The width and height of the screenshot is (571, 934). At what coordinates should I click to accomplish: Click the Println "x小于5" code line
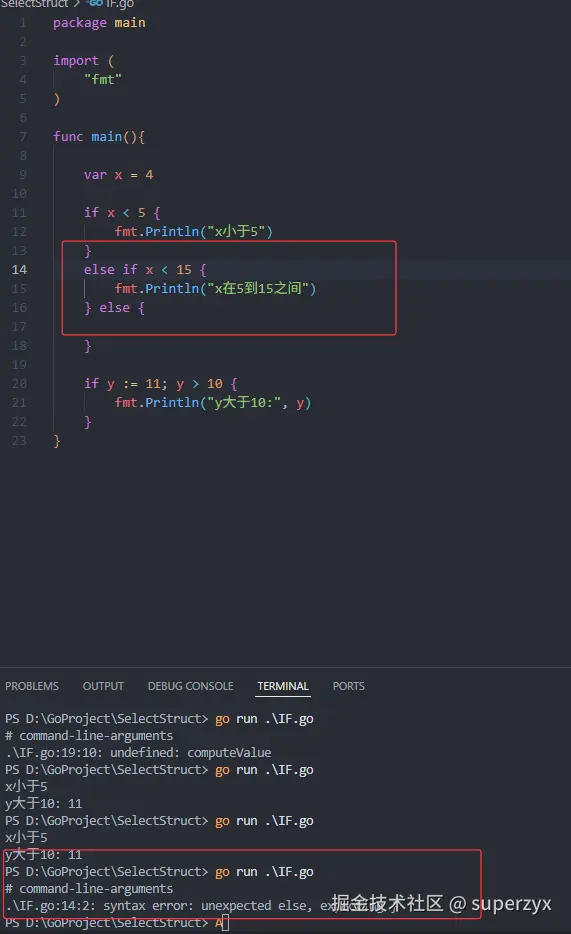click(x=194, y=231)
